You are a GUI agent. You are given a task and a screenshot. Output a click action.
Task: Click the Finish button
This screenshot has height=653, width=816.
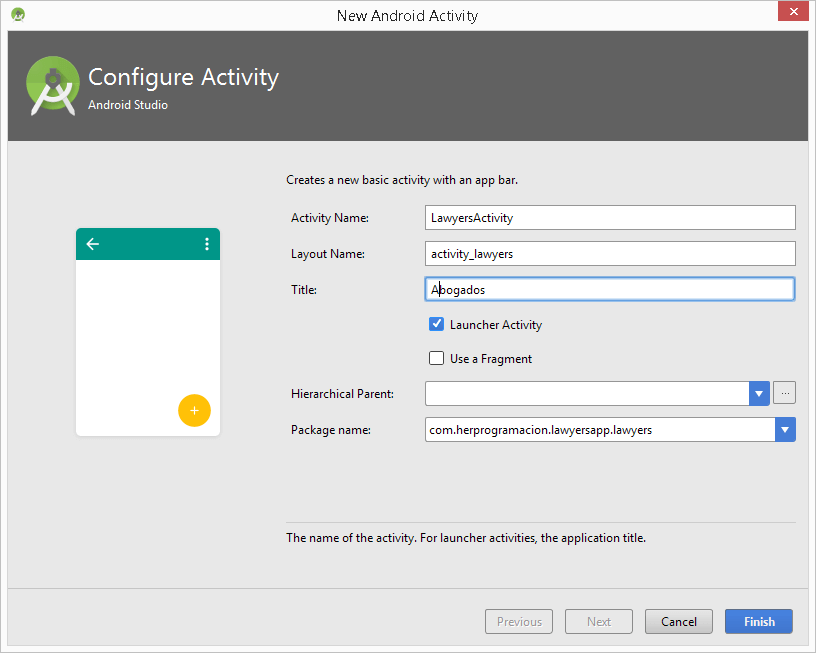(x=759, y=621)
